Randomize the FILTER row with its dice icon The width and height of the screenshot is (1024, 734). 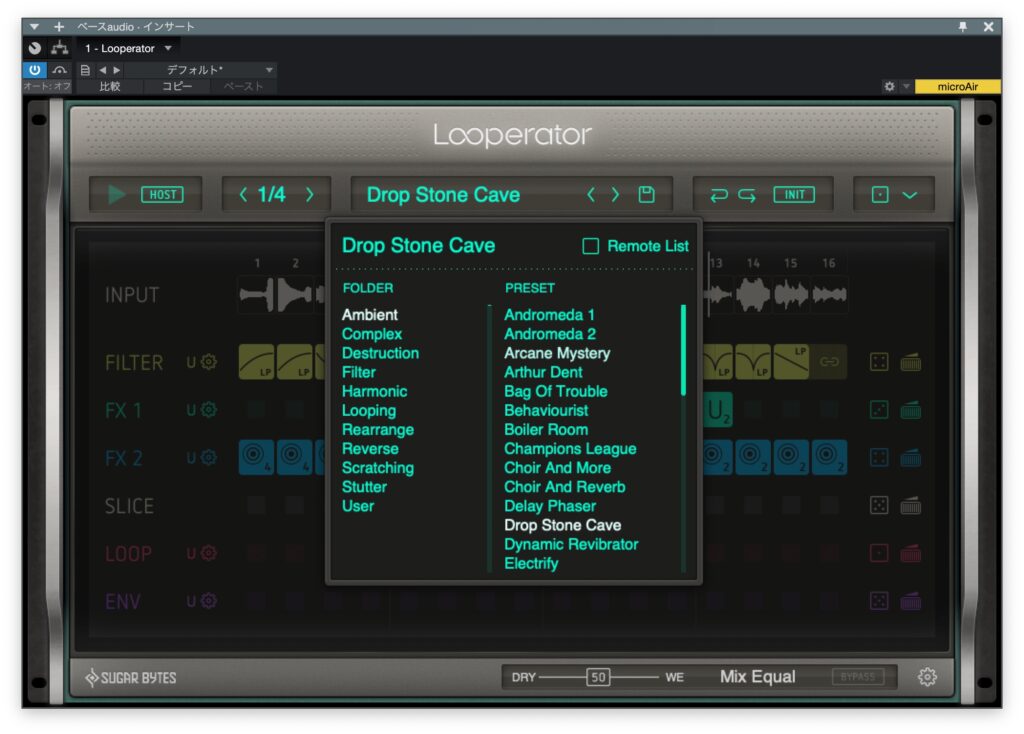coord(880,362)
